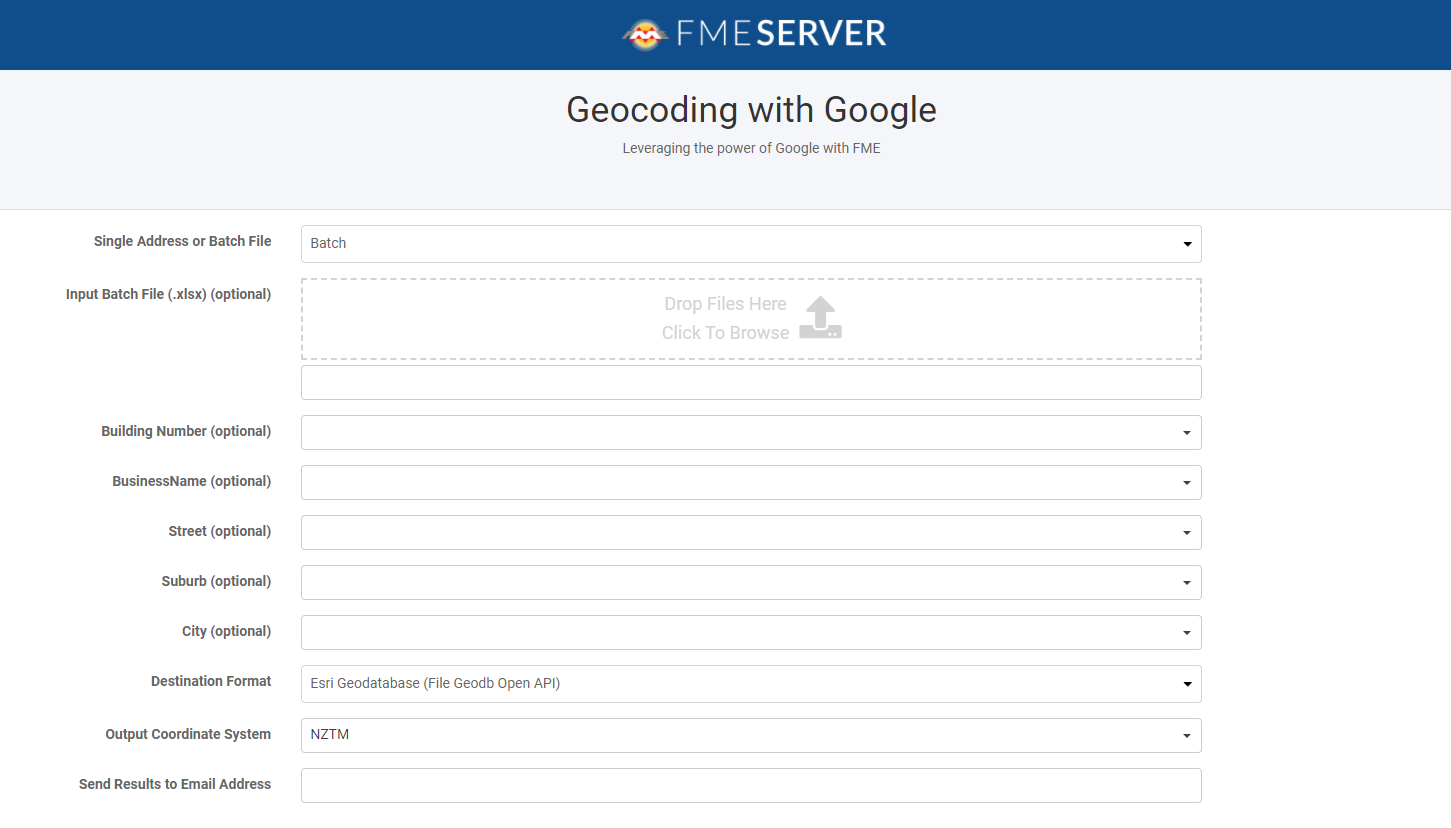Viewport: 1451px width, 828px height.
Task: Open the Street dropdown
Action: point(751,533)
